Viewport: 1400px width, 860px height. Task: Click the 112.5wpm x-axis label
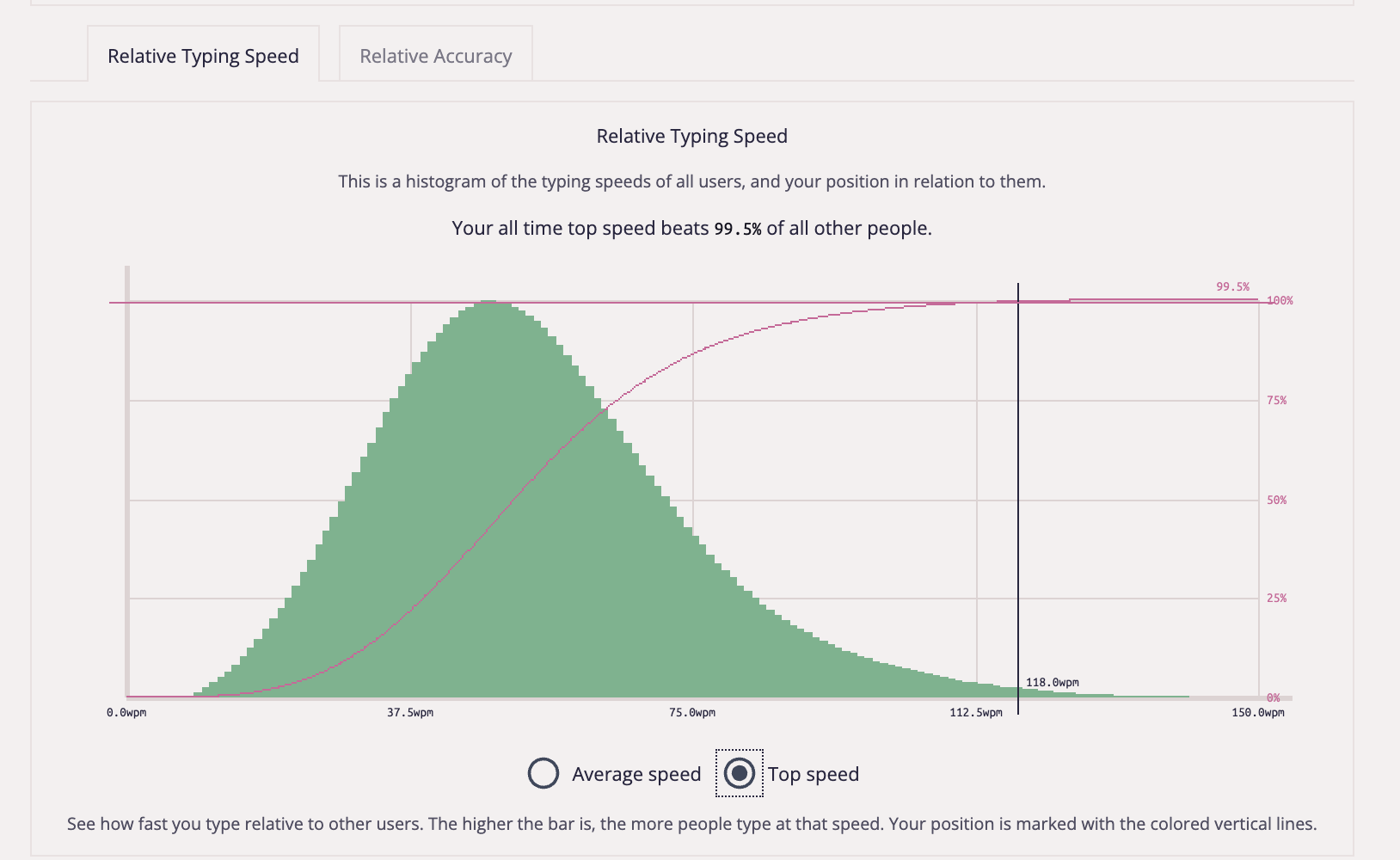(976, 713)
